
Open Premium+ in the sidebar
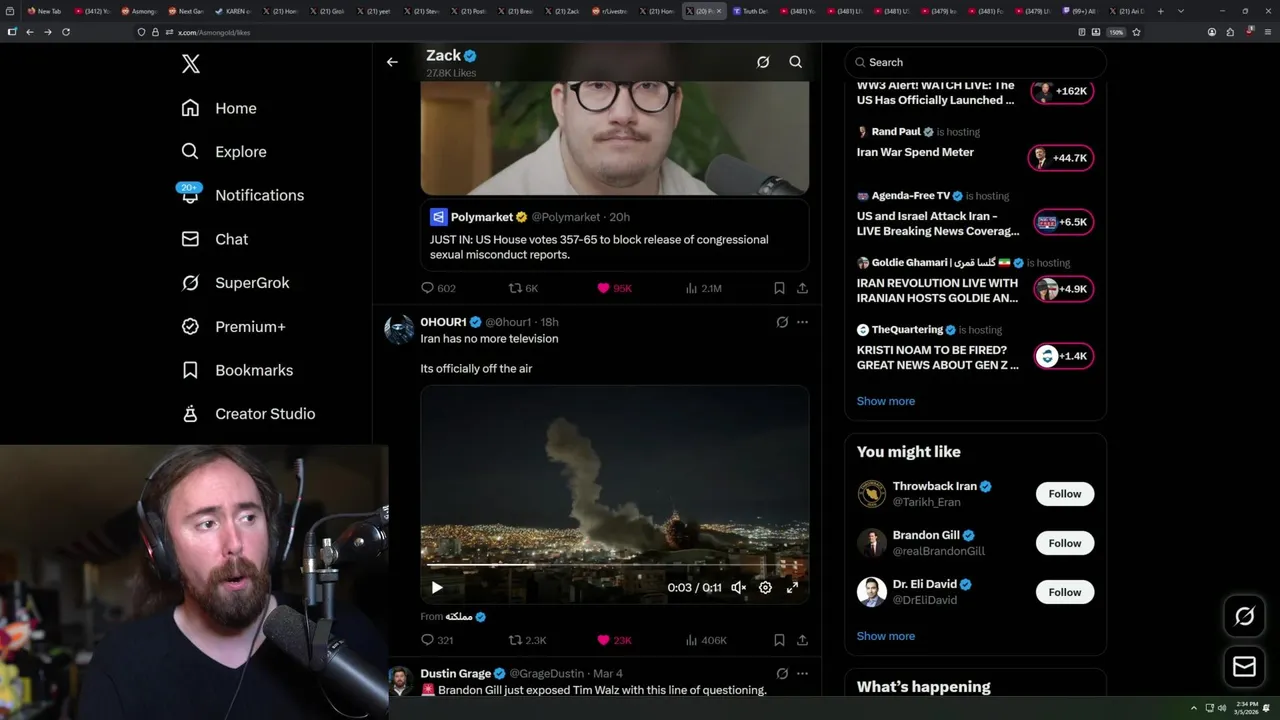(x=233, y=326)
